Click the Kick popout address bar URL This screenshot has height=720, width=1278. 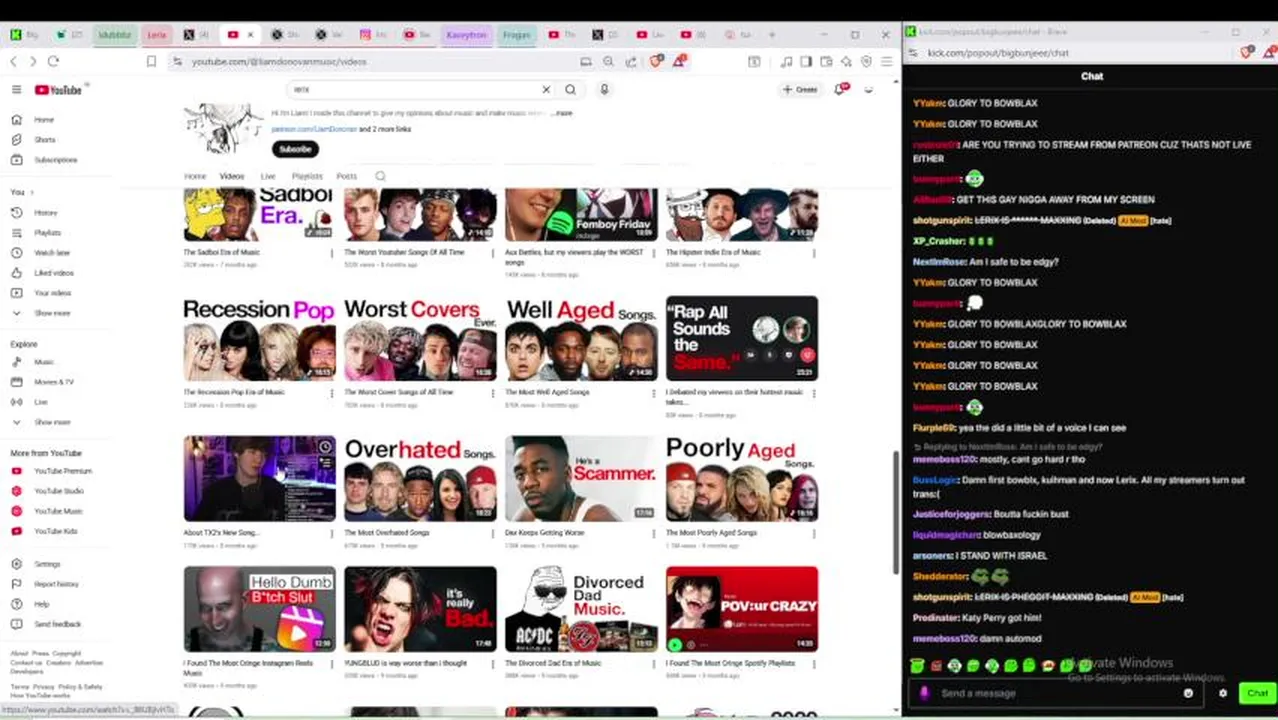point(997,53)
